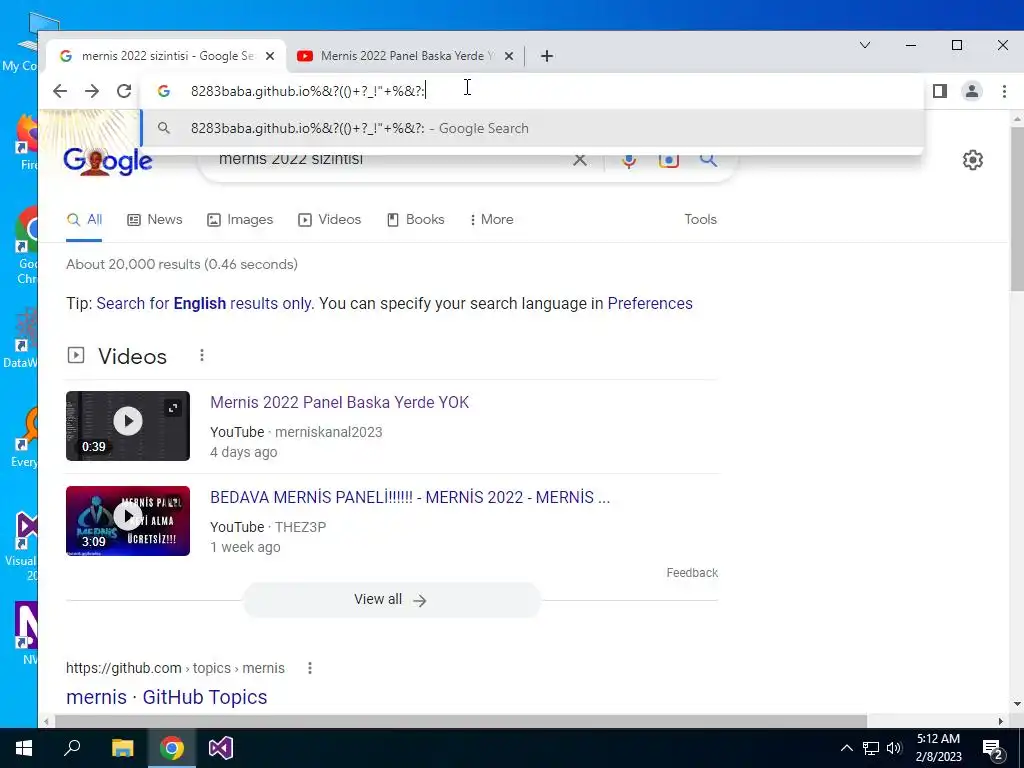Open Visual Studio from the taskbar
The height and width of the screenshot is (768, 1024).
(x=221, y=748)
